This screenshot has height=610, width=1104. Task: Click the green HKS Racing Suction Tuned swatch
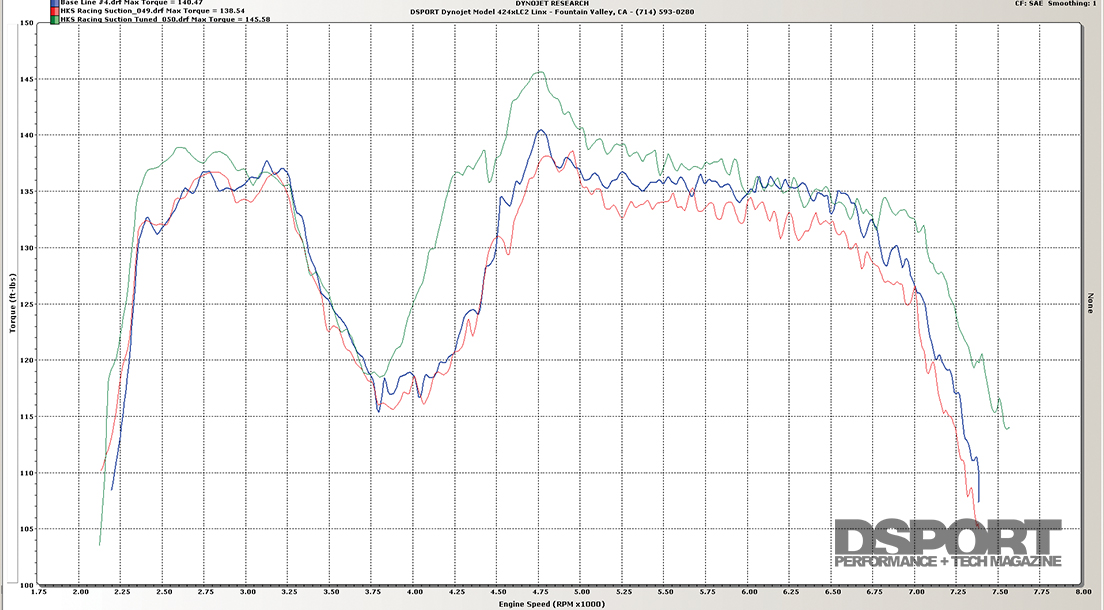click(x=53, y=19)
